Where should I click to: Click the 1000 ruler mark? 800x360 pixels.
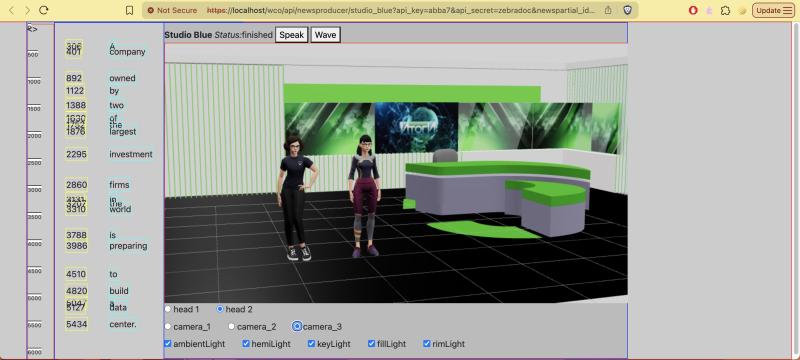(34, 82)
